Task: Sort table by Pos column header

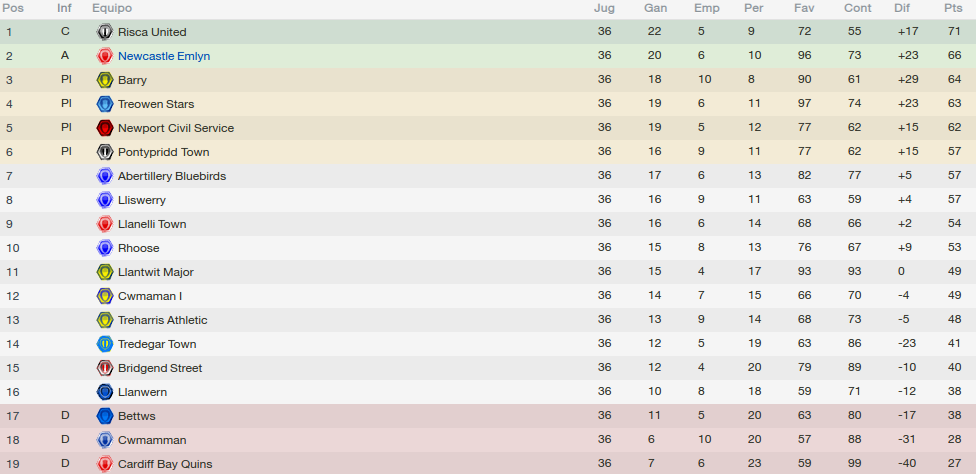Action: [x=12, y=8]
